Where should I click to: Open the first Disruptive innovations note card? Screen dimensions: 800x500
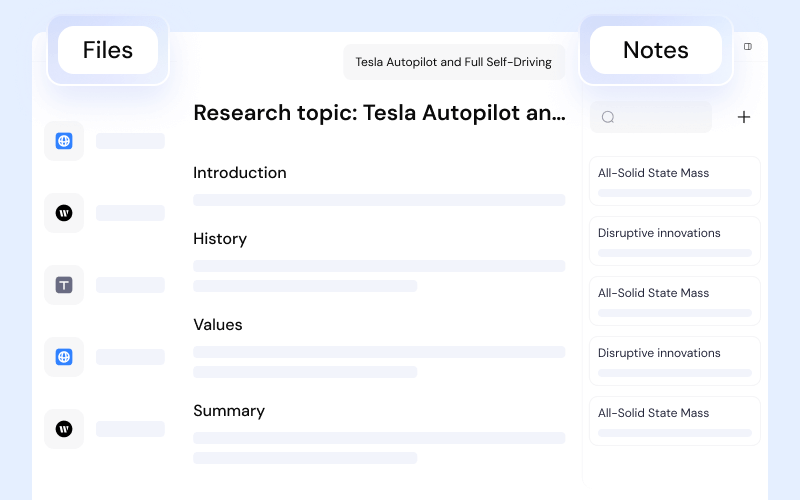pyautogui.click(x=674, y=241)
